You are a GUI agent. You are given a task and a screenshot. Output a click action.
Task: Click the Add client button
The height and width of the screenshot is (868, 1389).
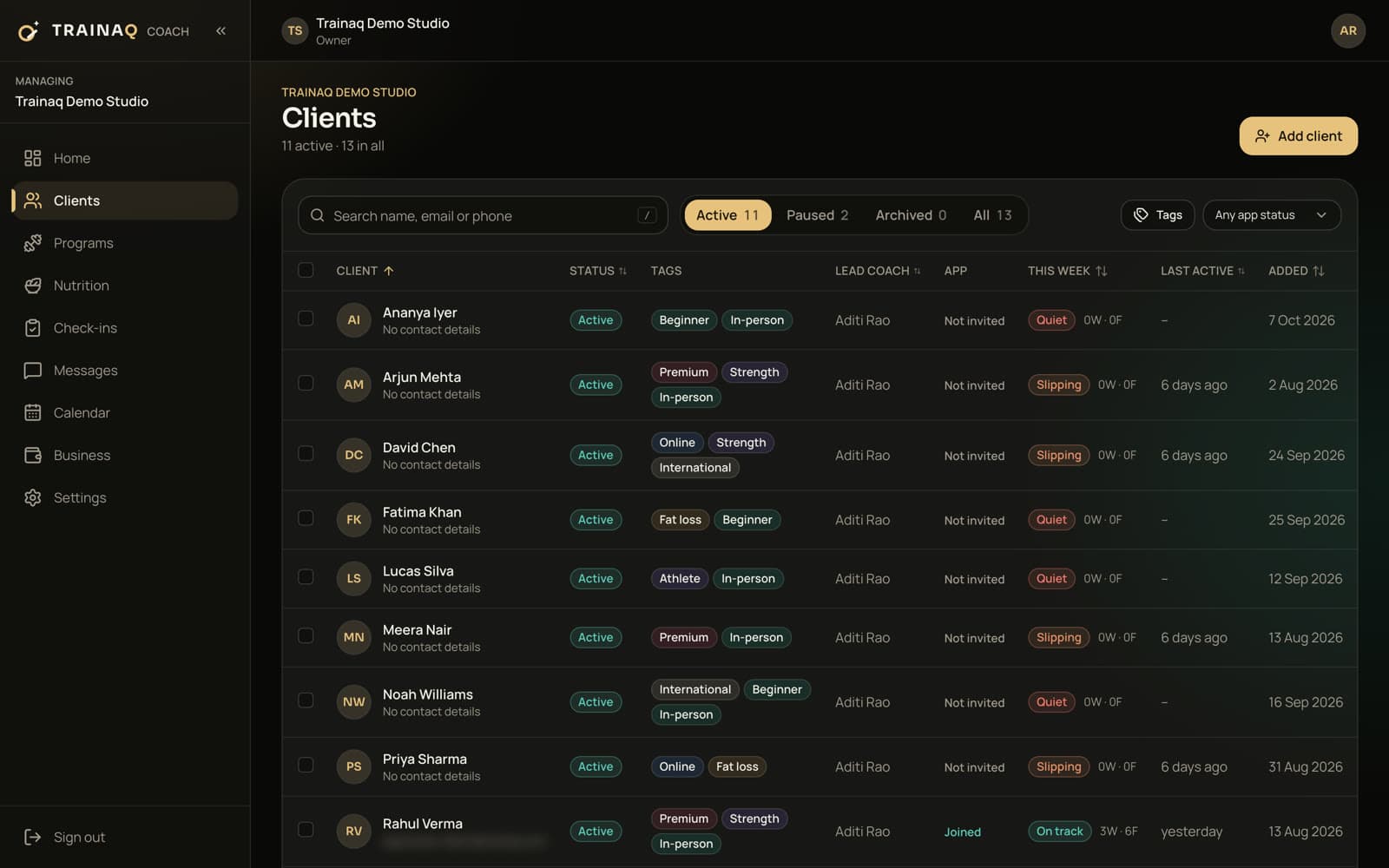pos(1299,136)
